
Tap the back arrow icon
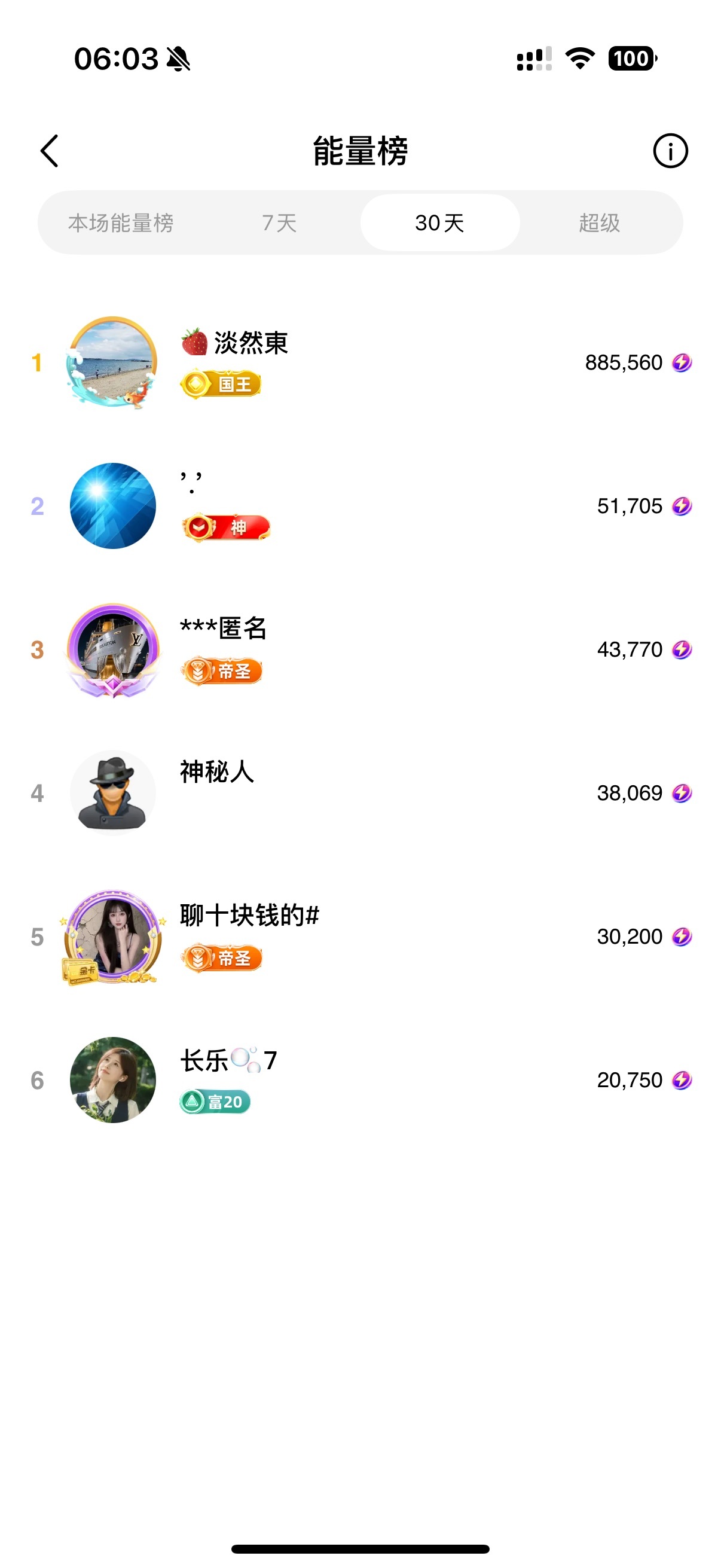click(50, 151)
